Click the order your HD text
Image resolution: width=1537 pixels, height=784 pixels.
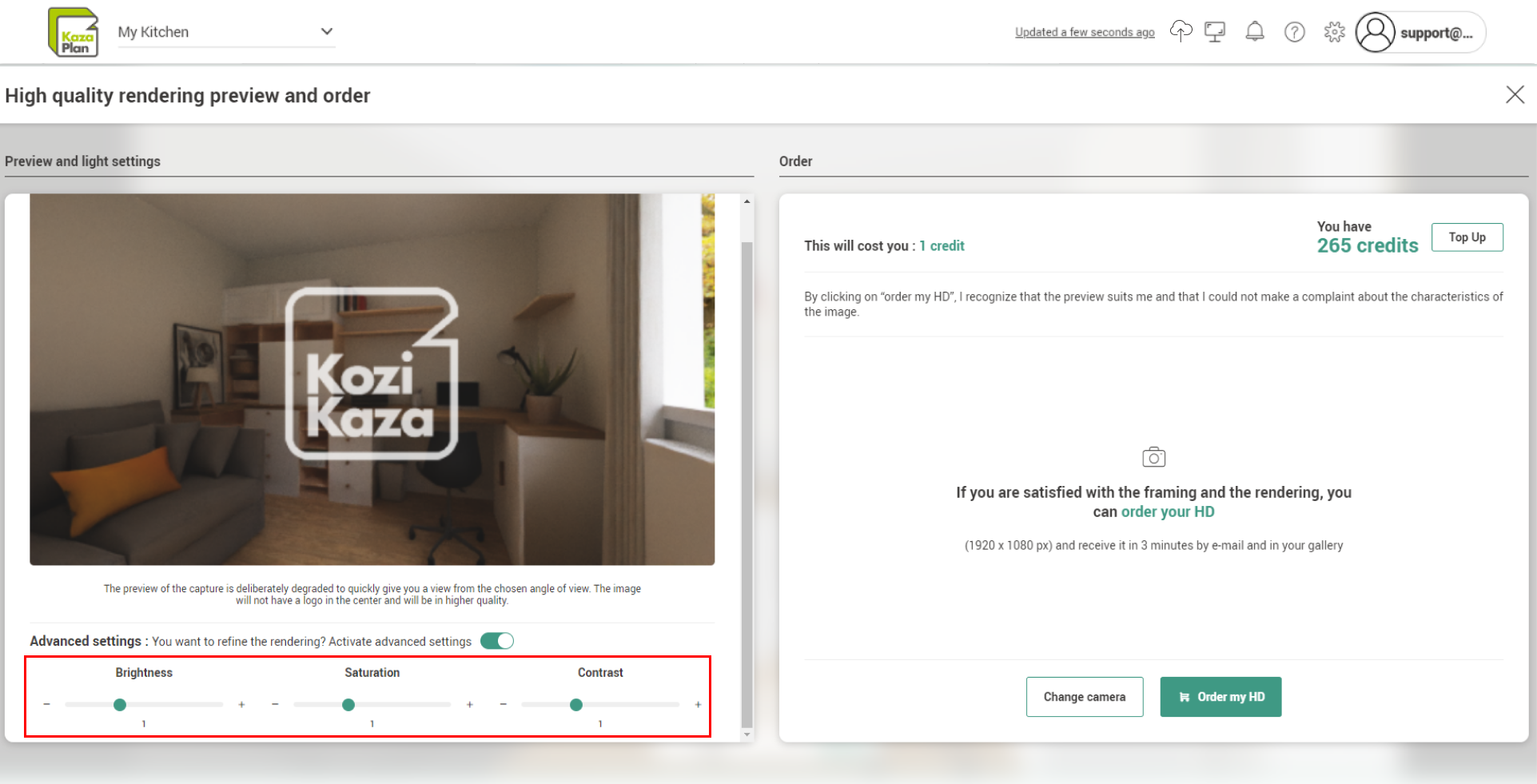(1168, 511)
